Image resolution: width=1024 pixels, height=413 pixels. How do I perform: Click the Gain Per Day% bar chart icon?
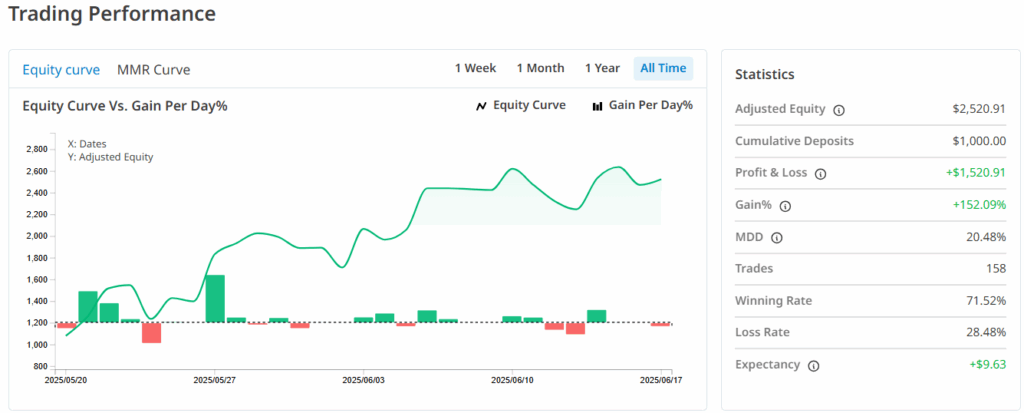coord(597,106)
